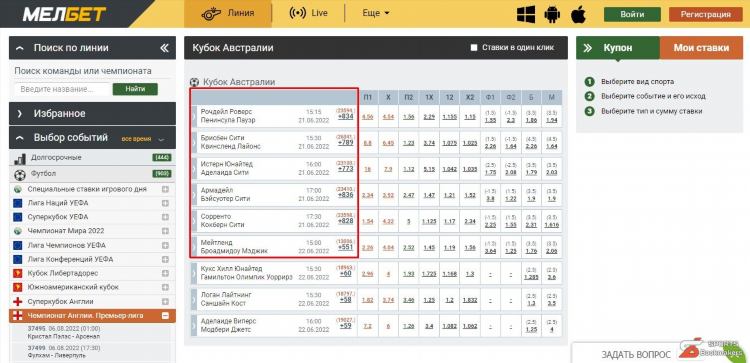Click the Melbet logo
750x363 pixels.
(64, 14)
